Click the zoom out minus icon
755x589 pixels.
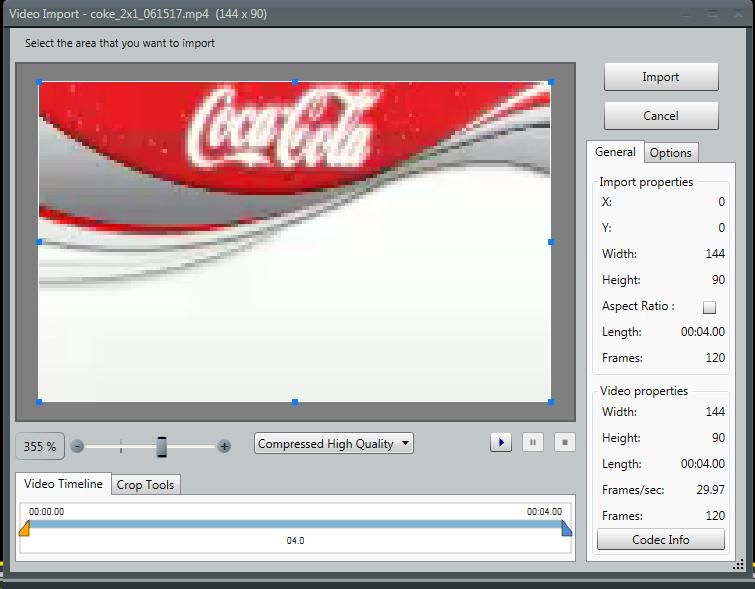pos(78,446)
